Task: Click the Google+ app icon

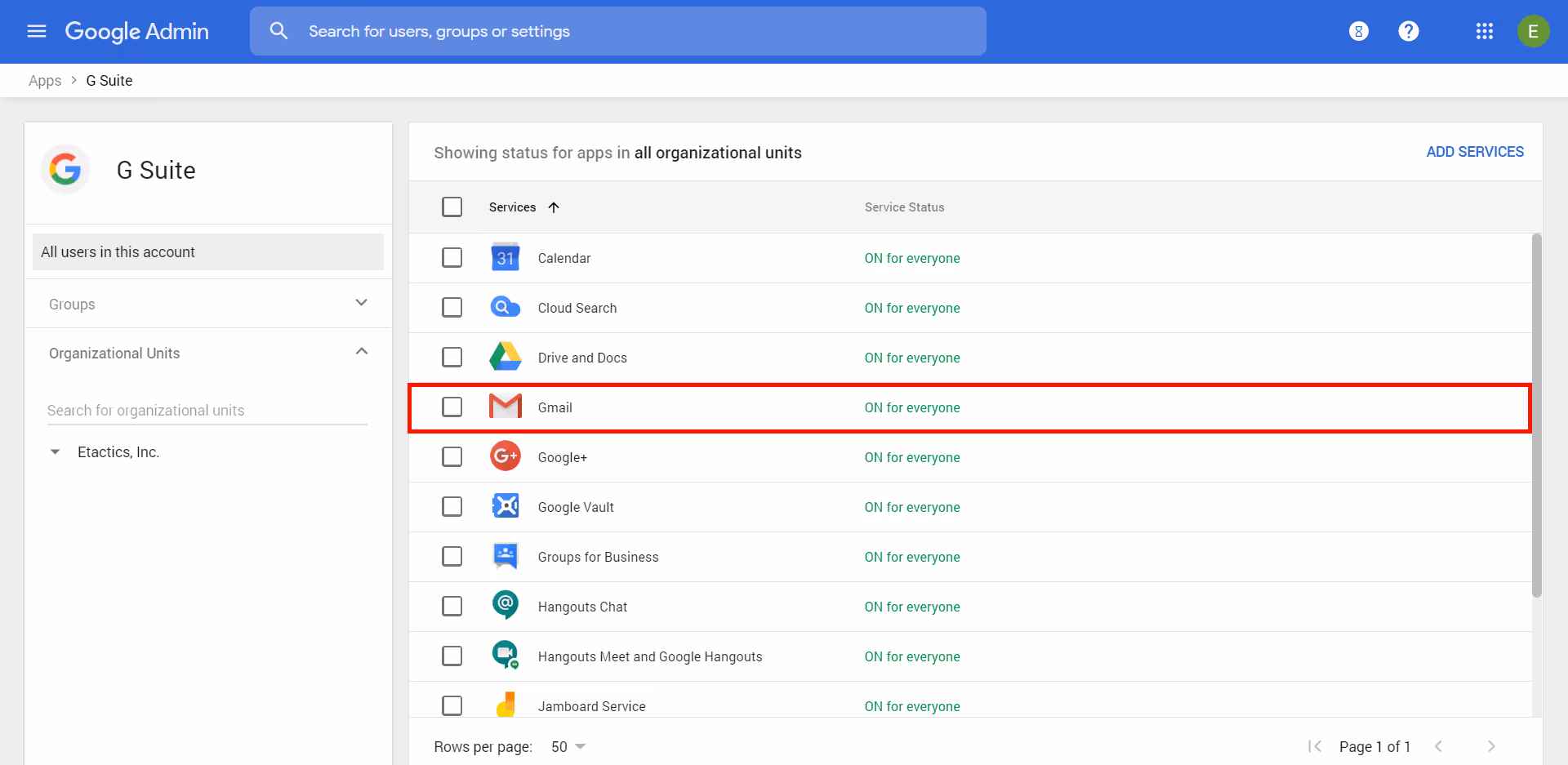Action: tap(506, 456)
